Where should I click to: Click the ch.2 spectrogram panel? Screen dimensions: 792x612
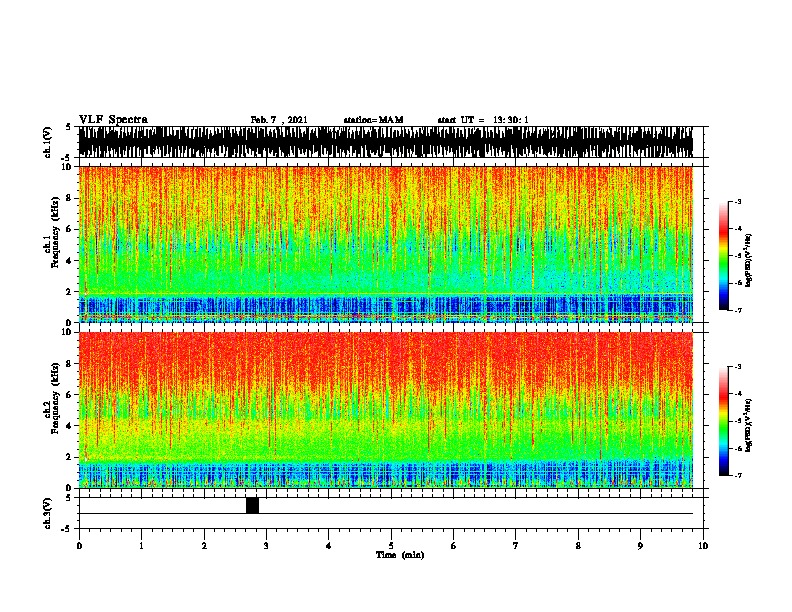click(x=386, y=410)
